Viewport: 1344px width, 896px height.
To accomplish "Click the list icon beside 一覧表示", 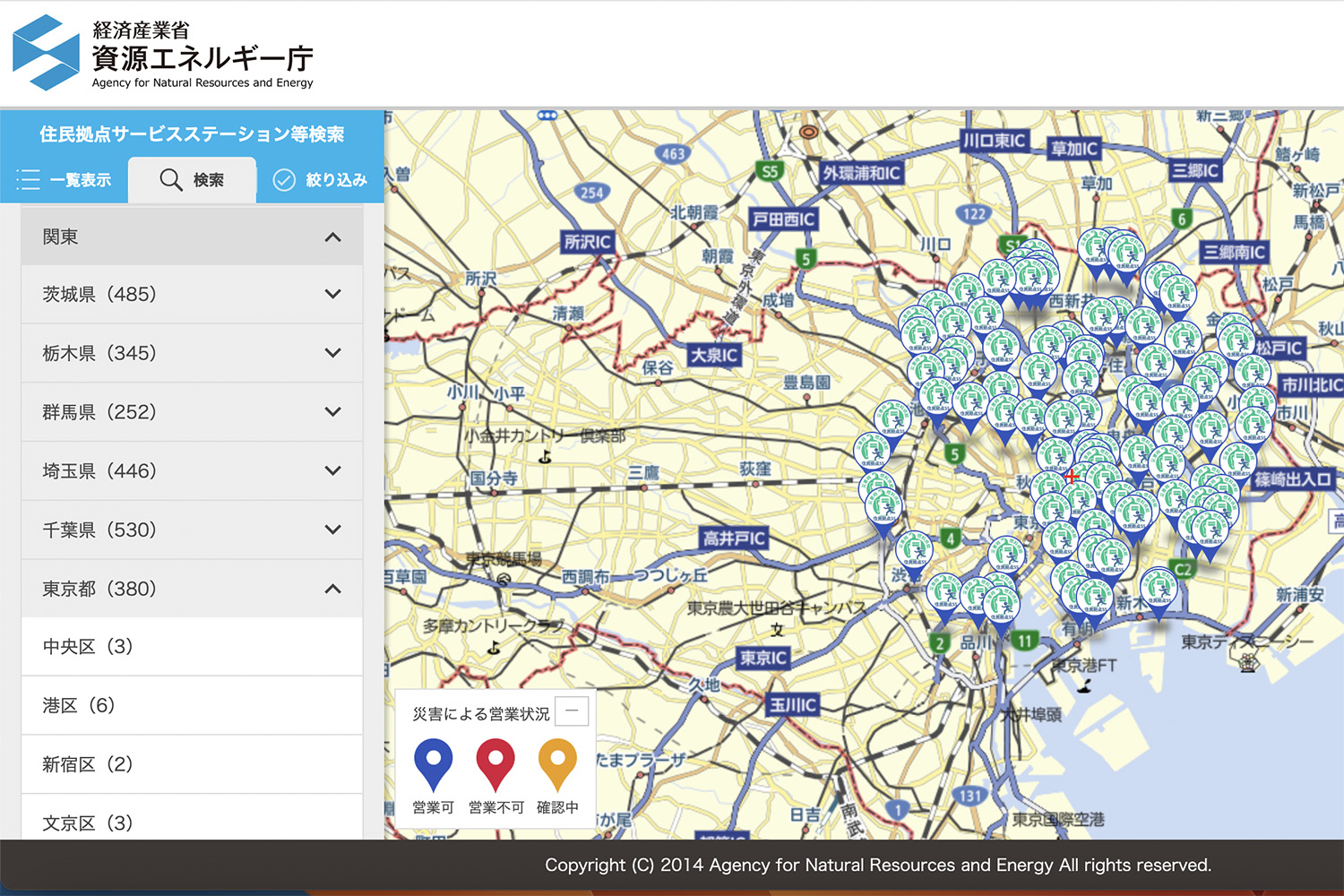I will tap(29, 180).
